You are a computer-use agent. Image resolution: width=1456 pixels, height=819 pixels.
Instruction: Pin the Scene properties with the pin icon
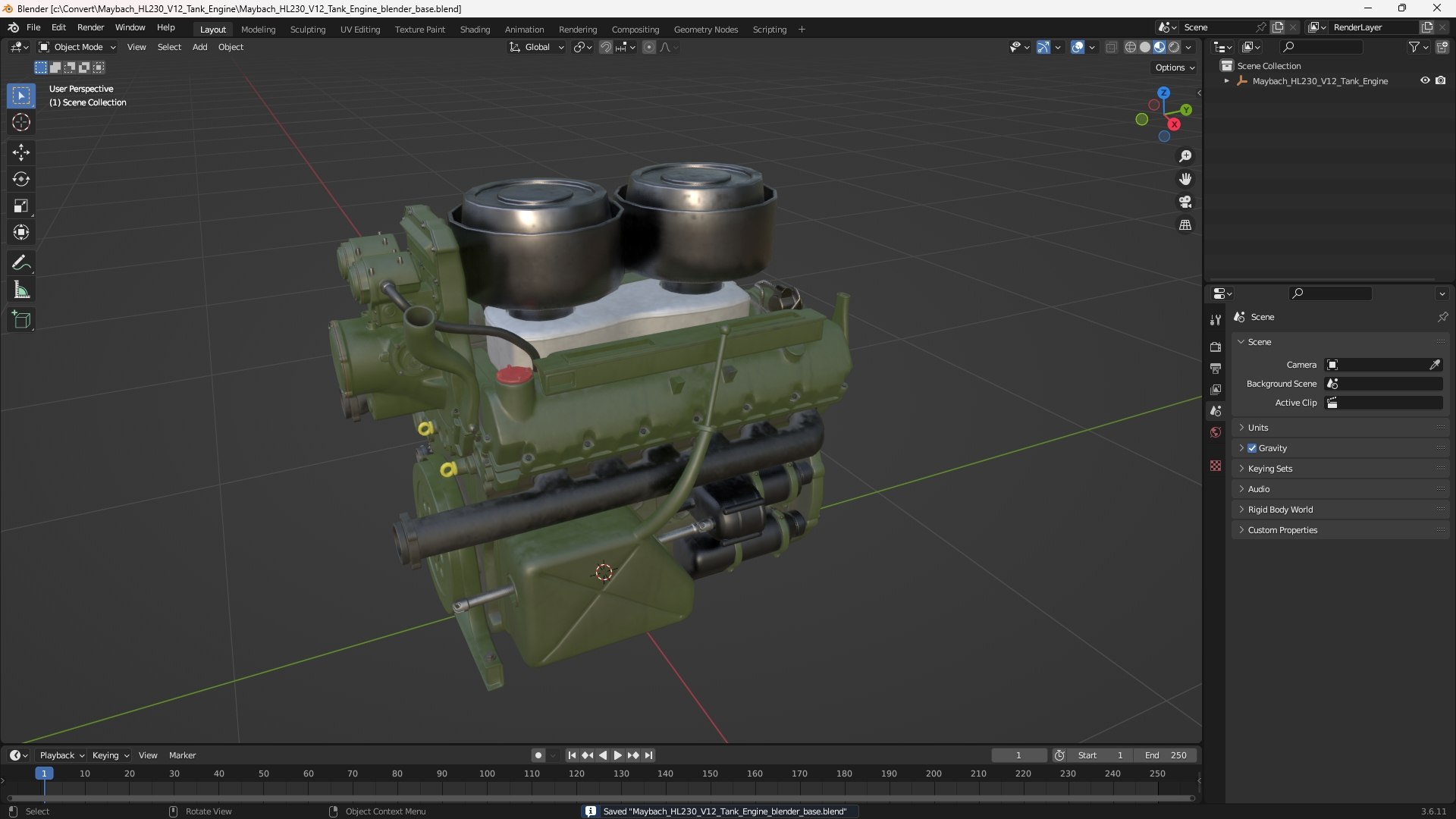pos(1442,317)
